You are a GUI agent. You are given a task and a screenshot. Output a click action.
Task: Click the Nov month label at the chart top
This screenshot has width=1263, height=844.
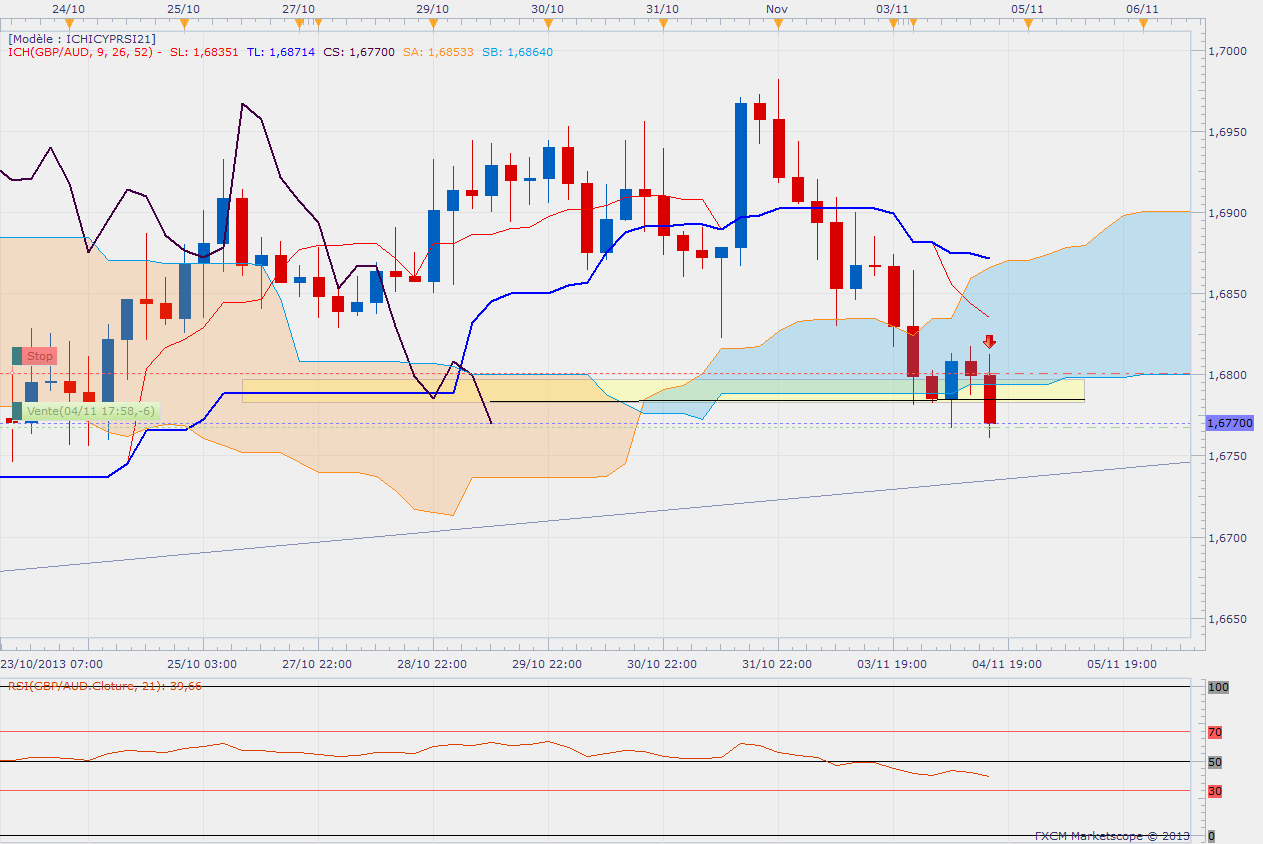pyautogui.click(x=778, y=8)
